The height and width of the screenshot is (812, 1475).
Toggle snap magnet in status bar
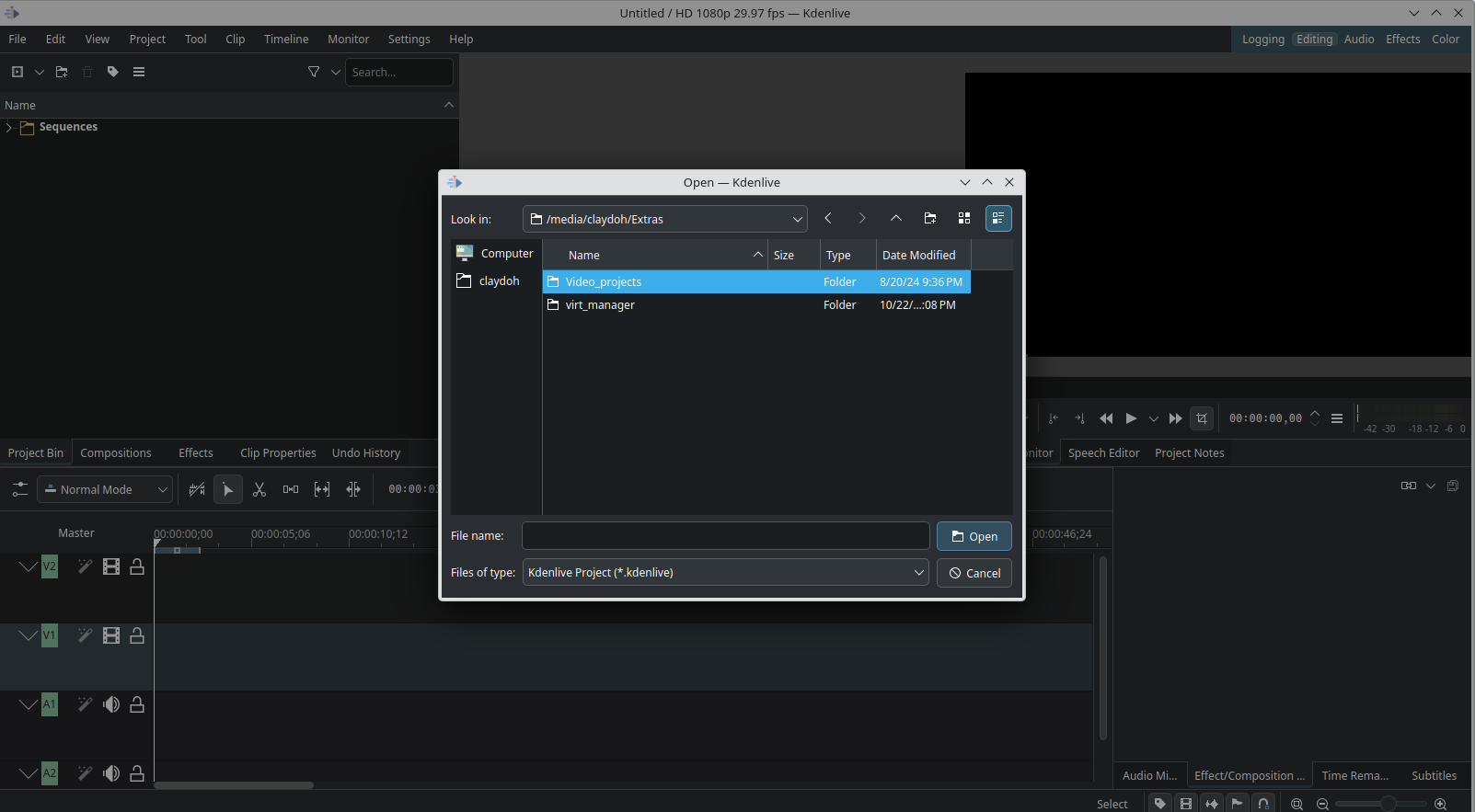click(x=1264, y=804)
